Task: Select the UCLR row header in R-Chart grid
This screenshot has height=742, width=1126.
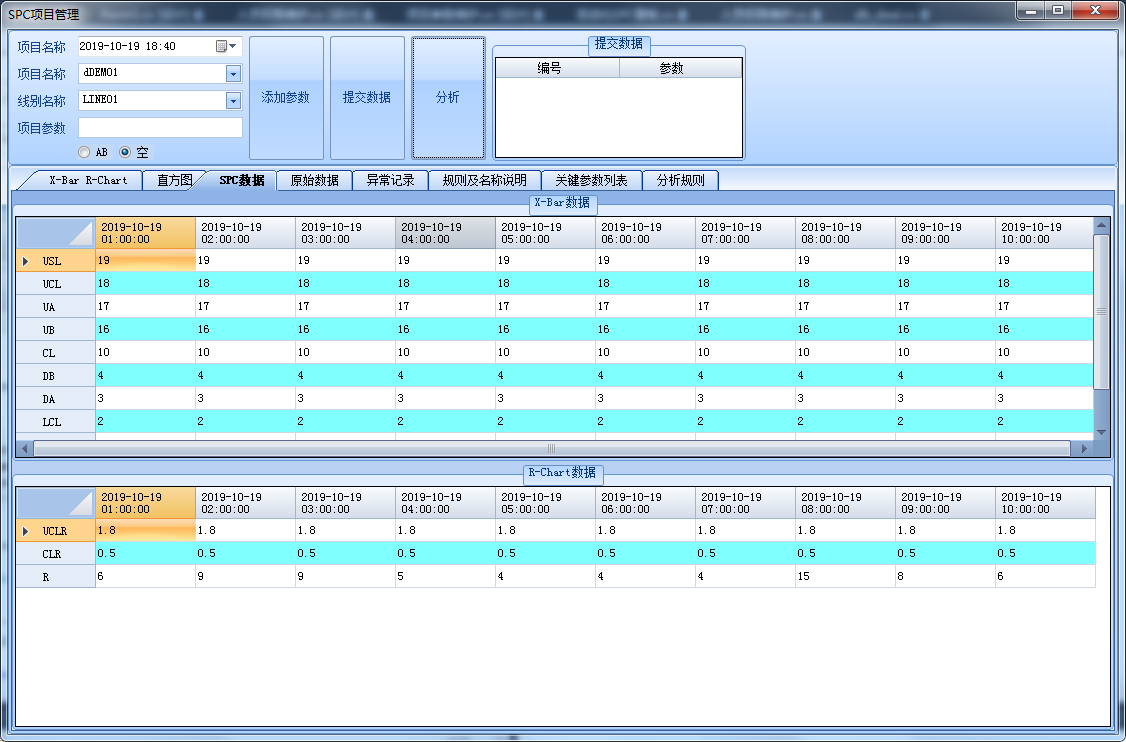Action: [55, 531]
